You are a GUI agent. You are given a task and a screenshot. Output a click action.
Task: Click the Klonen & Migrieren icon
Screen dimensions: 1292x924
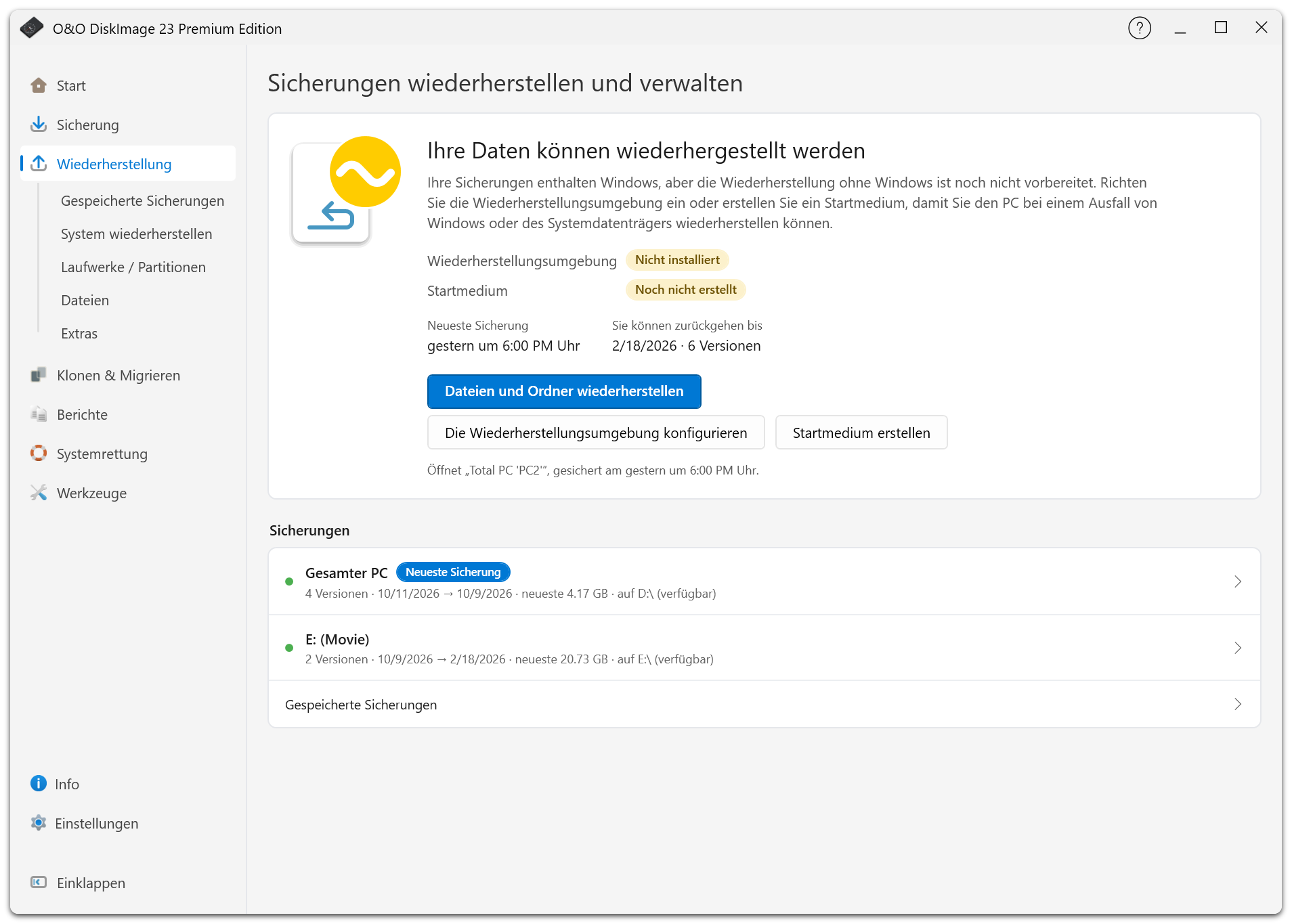(x=39, y=375)
